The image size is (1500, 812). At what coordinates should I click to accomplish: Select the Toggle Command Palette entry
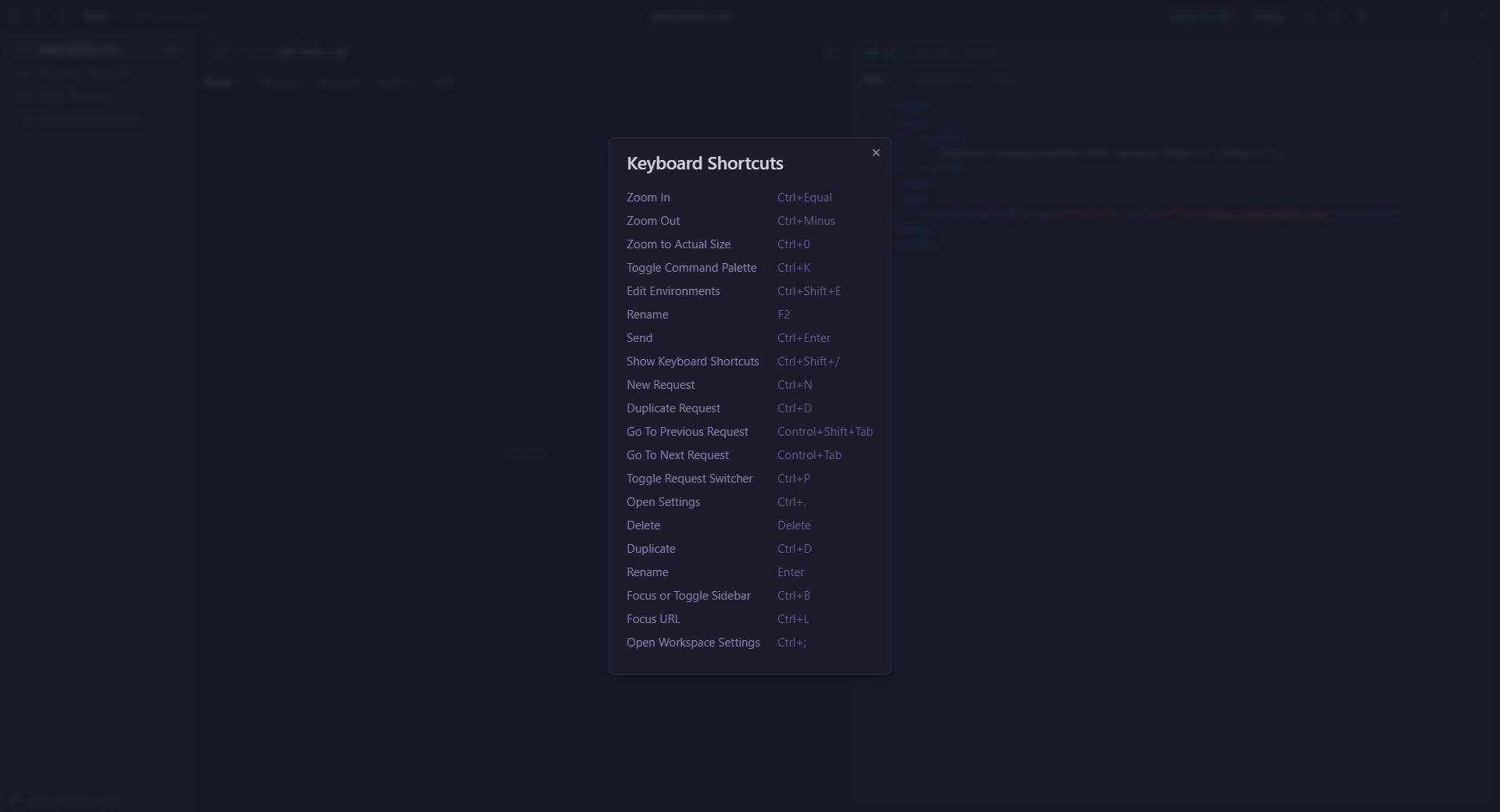click(691, 268)
